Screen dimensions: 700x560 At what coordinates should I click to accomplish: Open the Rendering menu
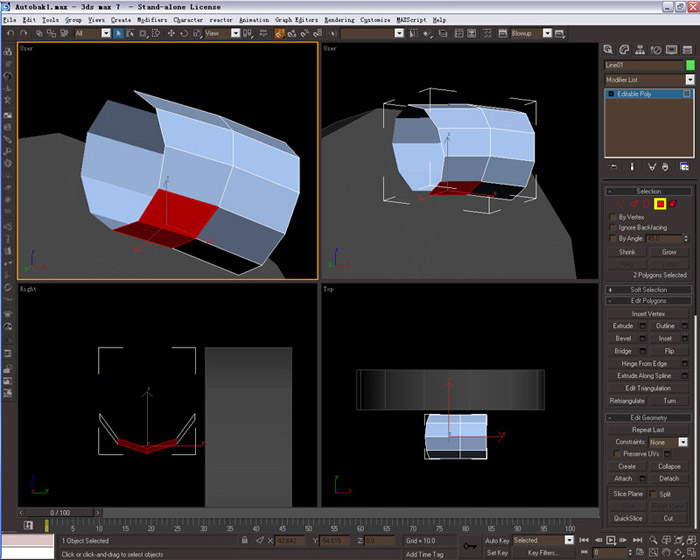coord(339,20)
